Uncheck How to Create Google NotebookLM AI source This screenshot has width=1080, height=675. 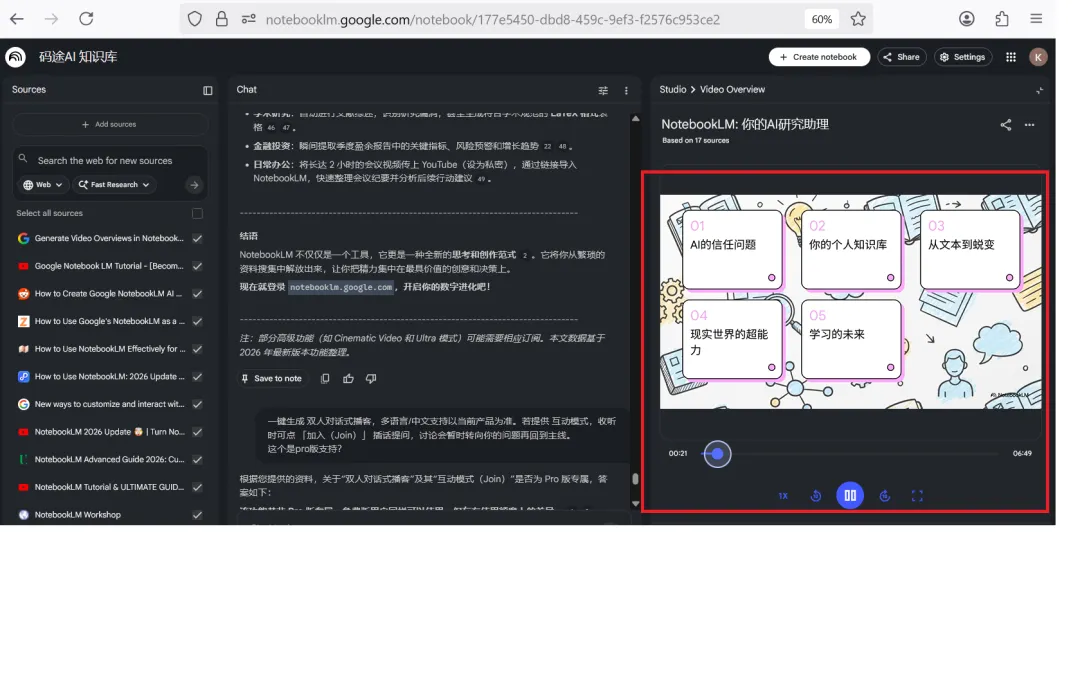197,293
